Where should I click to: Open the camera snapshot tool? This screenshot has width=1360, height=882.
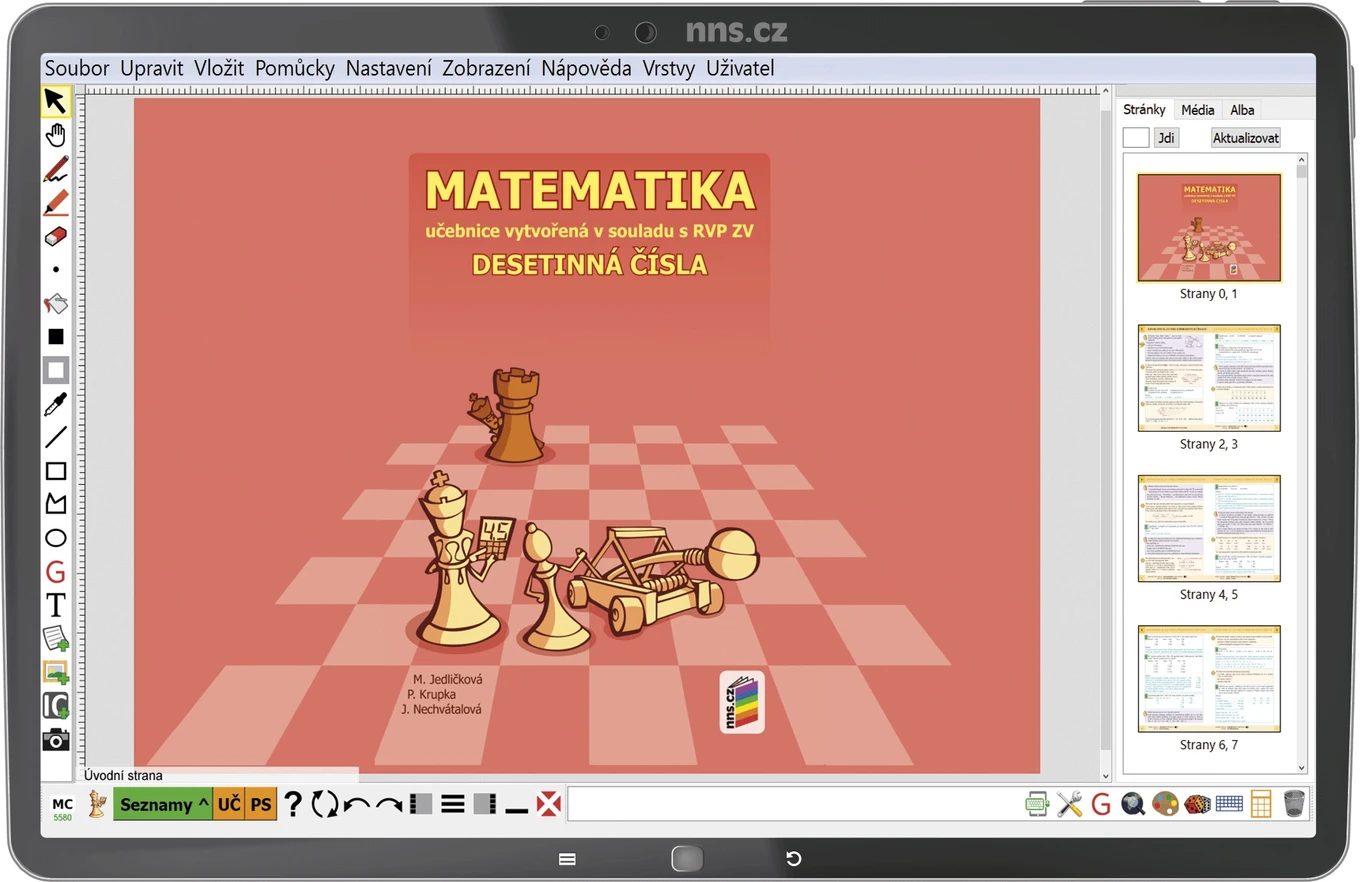pos(56,740)
